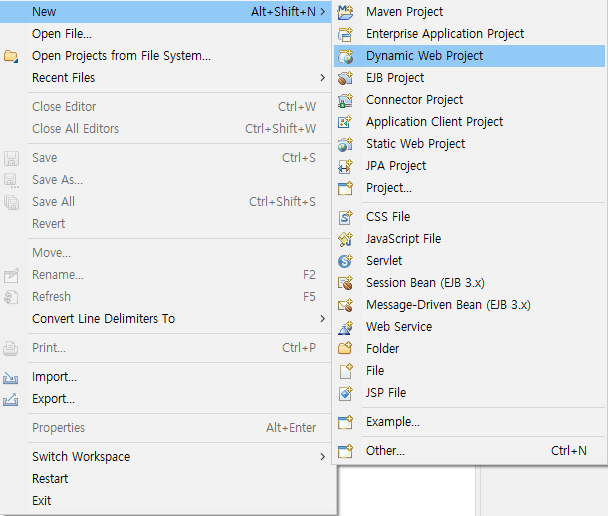Screen dimensions: 608x516
Task: Click the Maven Project icon
Action: click(x=345, y=12)
